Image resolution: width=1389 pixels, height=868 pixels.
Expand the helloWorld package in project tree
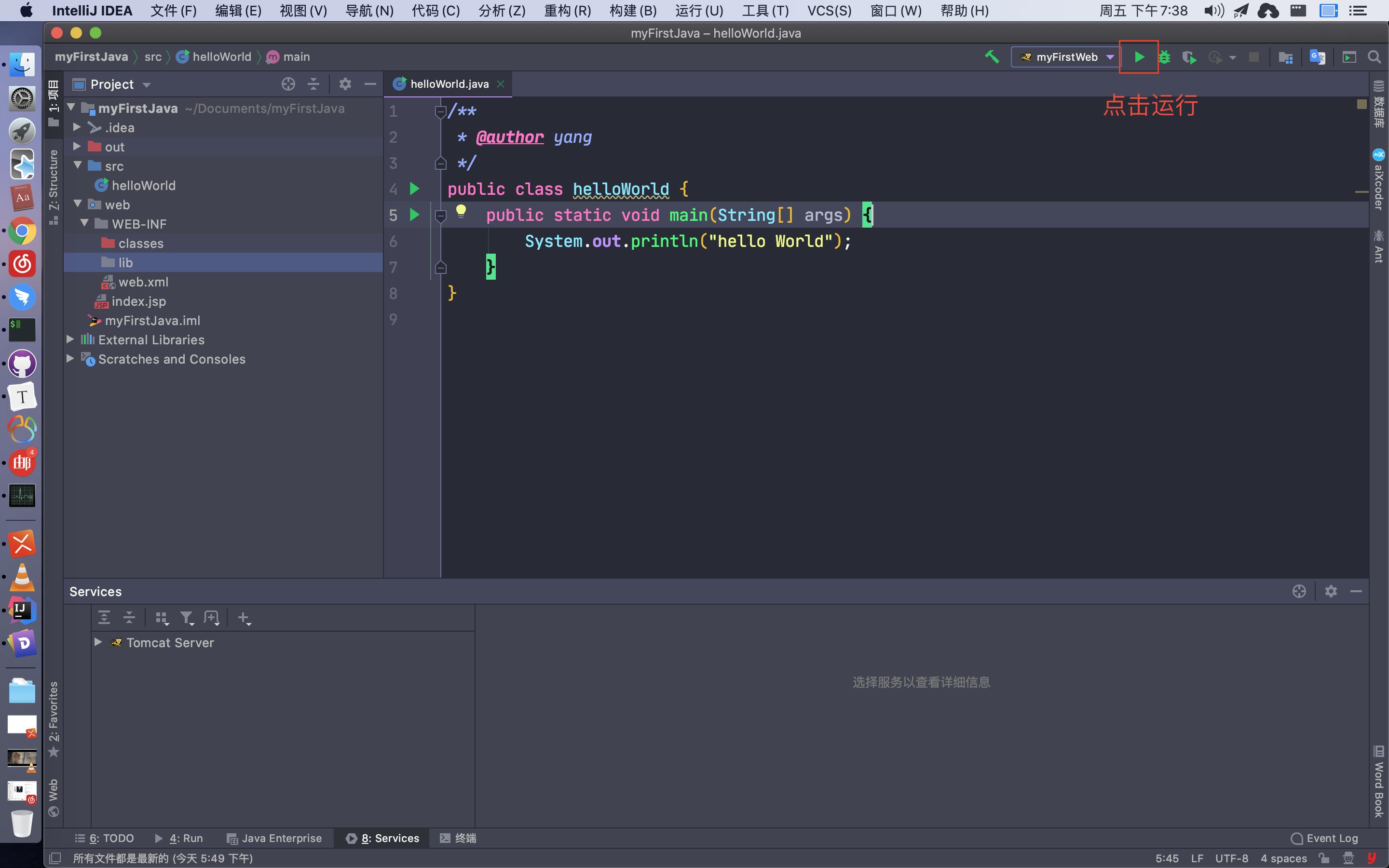pyautogui.click(x=145, y=185)
